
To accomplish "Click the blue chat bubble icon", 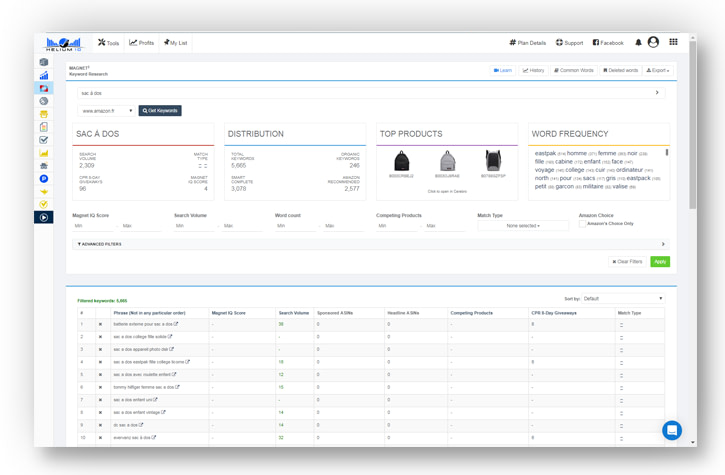I will click(x=672, y=431).
